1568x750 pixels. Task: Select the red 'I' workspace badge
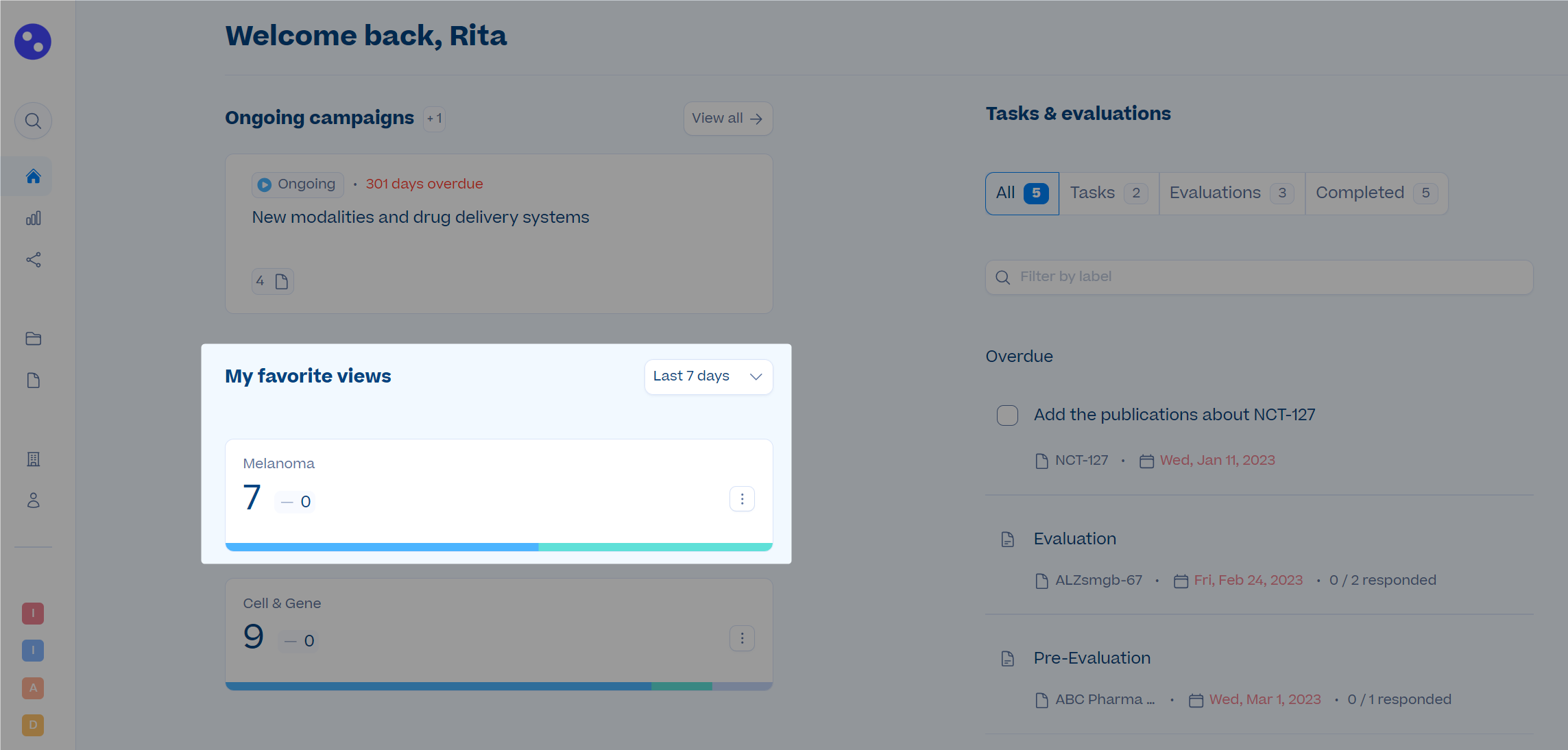[33, 614]
